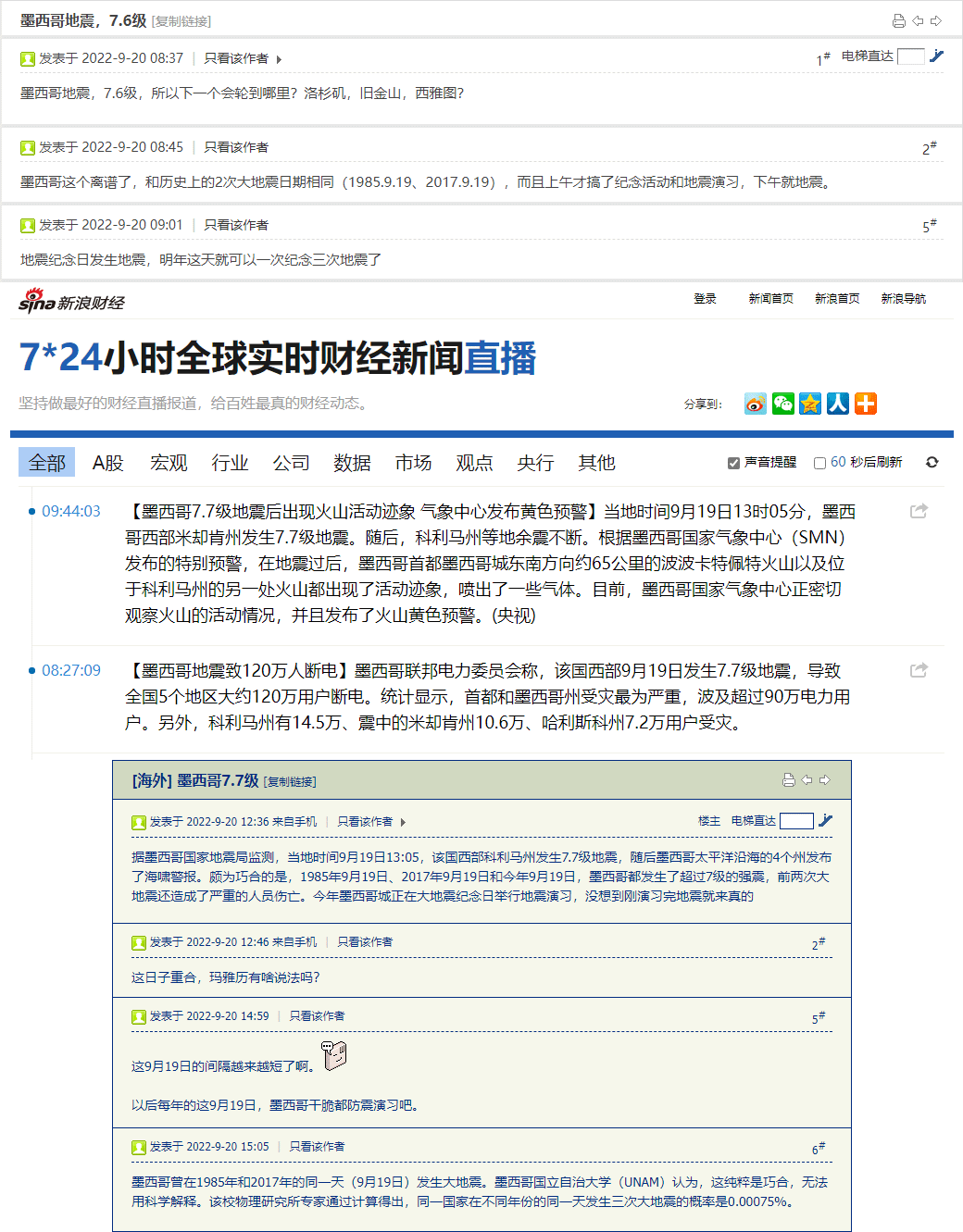Open the 公司 tab
Screen dimensions: 963x1232
click(x=291, y=463)
